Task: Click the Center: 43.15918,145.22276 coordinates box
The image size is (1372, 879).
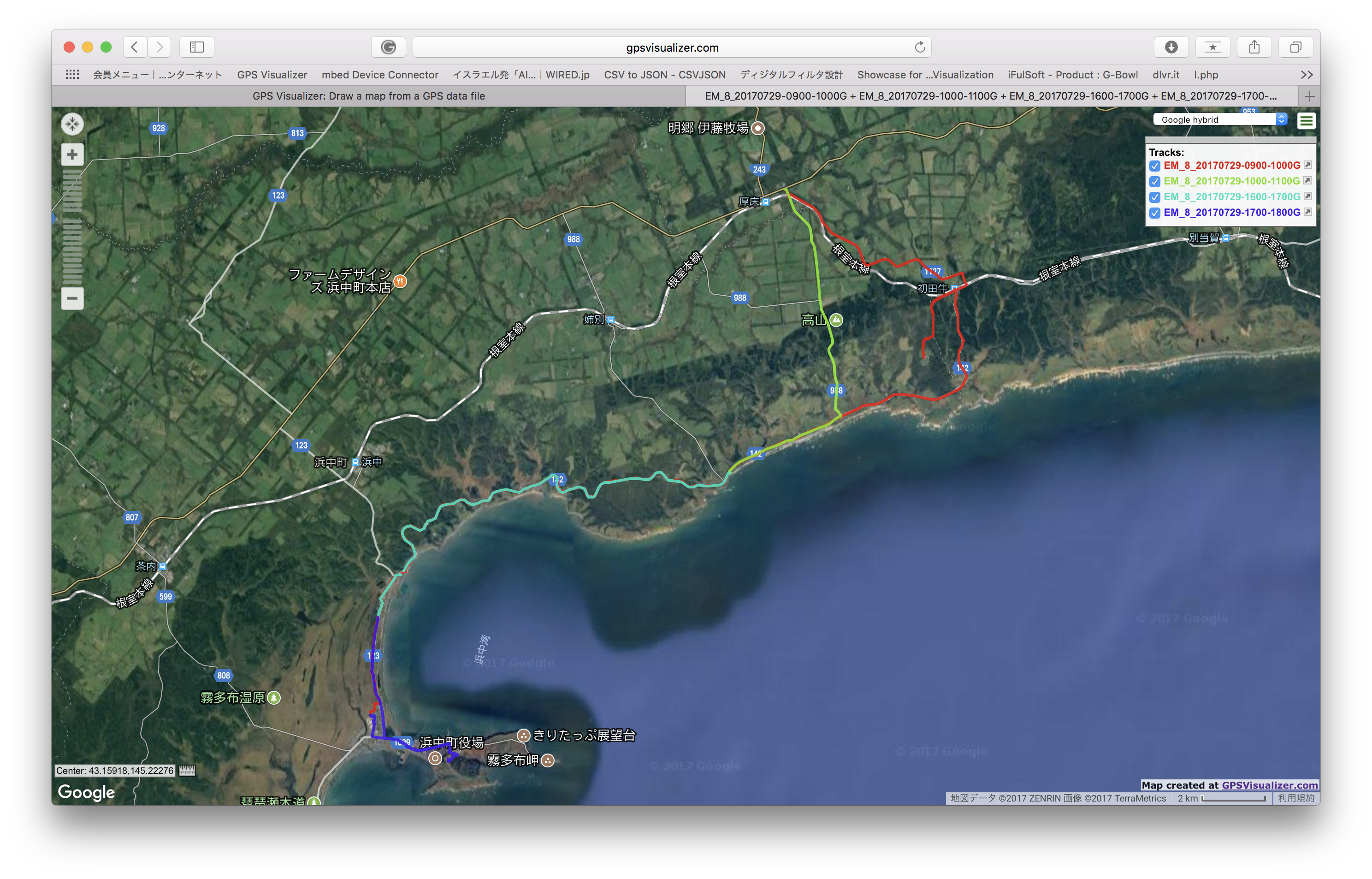Action: click(115, 771)
